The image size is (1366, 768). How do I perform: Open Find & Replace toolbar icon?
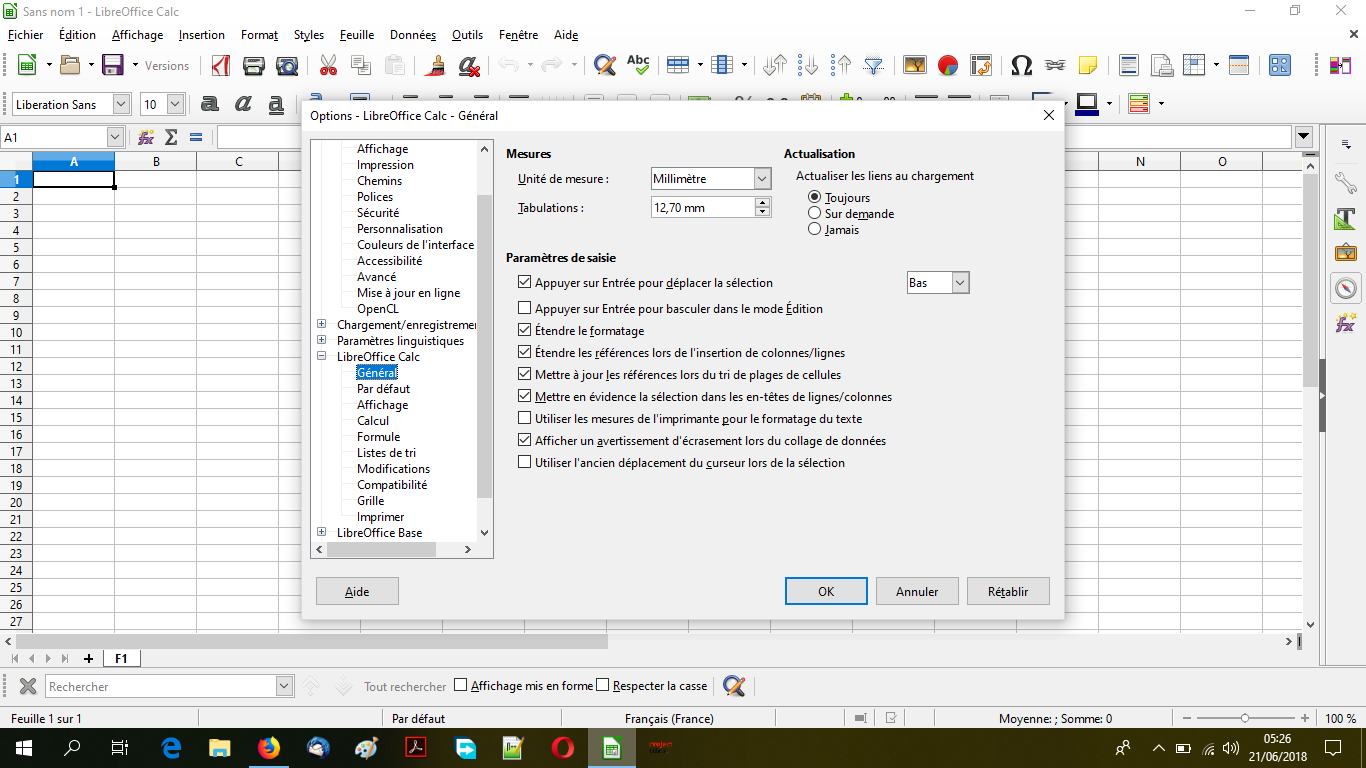coord(605,65)
